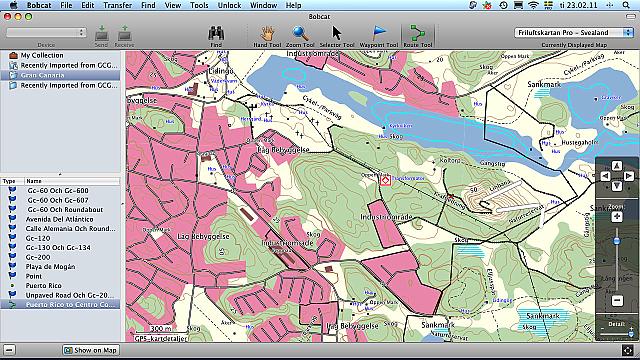Choose the Selector Tool arrow
The image size is (640, 360).
coord(336,33)
